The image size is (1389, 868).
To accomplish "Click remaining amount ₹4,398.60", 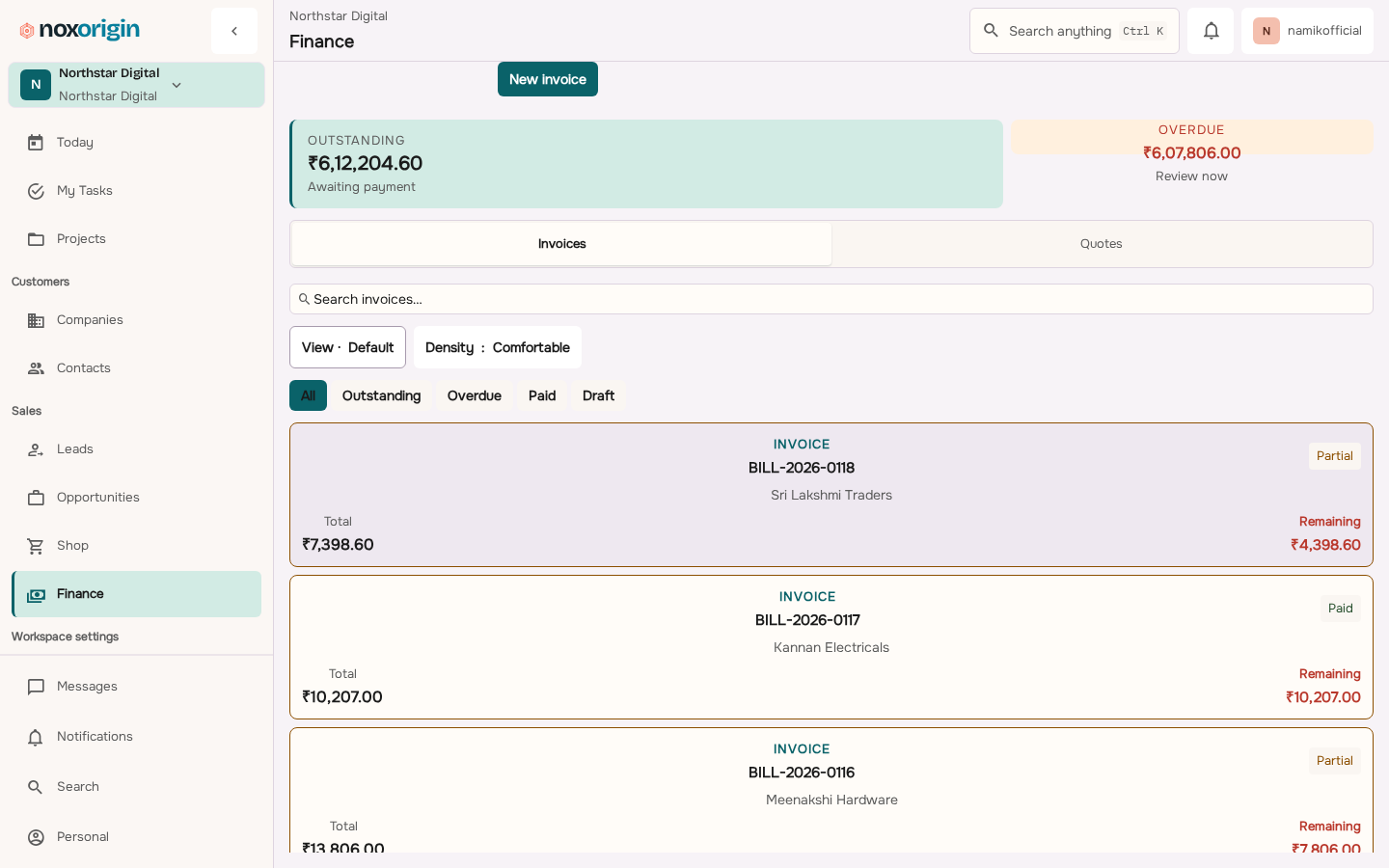I will pyautogui.click(x=1326, y=545).
